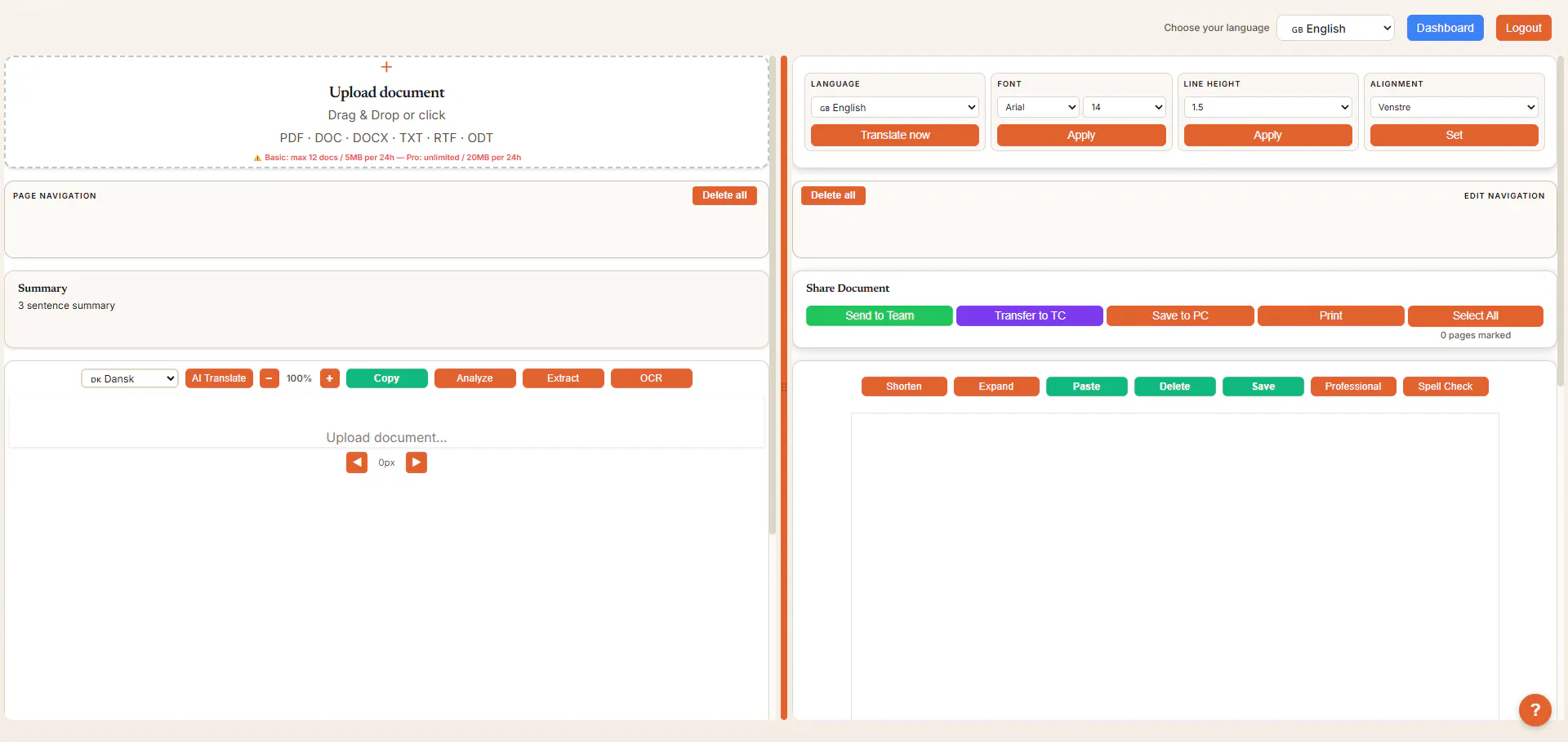Click the Upload document drop zone title
1568x742 pixels.
click(387, 92)
